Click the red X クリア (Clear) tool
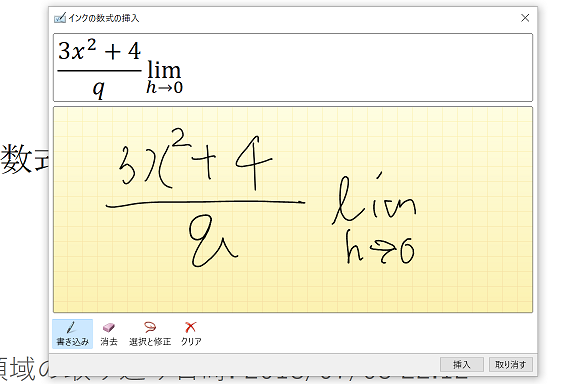The height and width of the screenshot is (384, 576). pyautogui.click(x=191, y=334)
